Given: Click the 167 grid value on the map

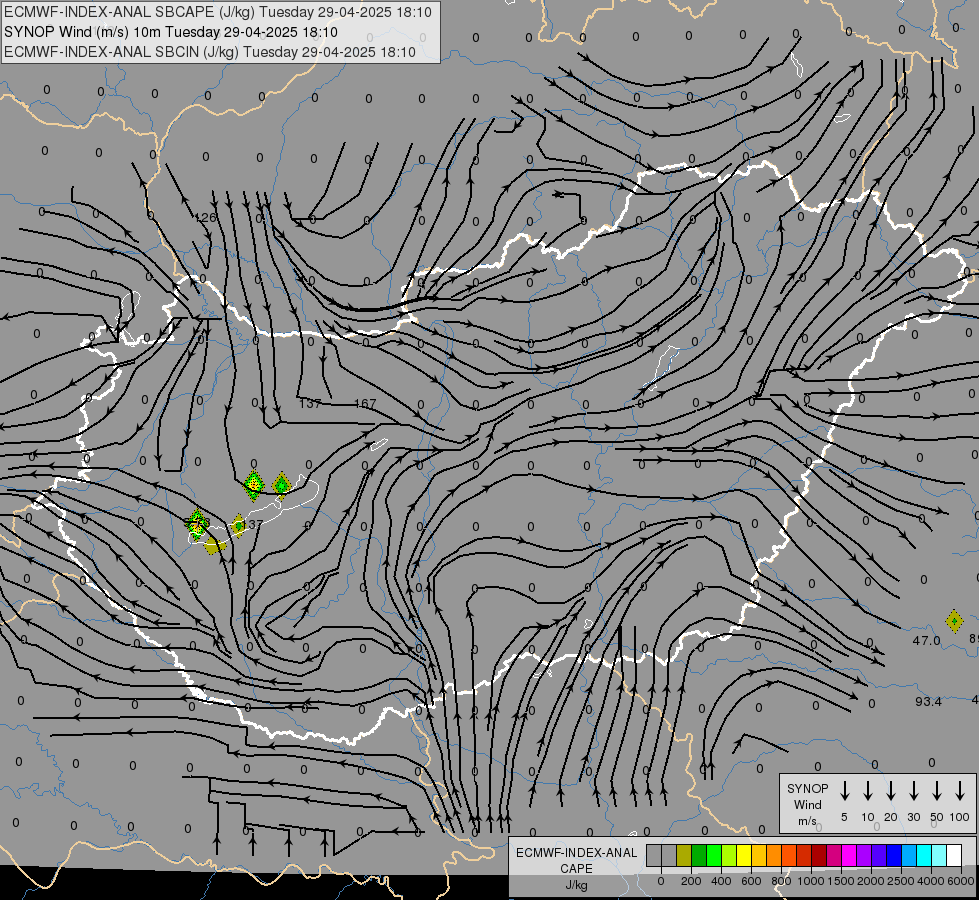Looking at the screenshot, I should (365, 403).
